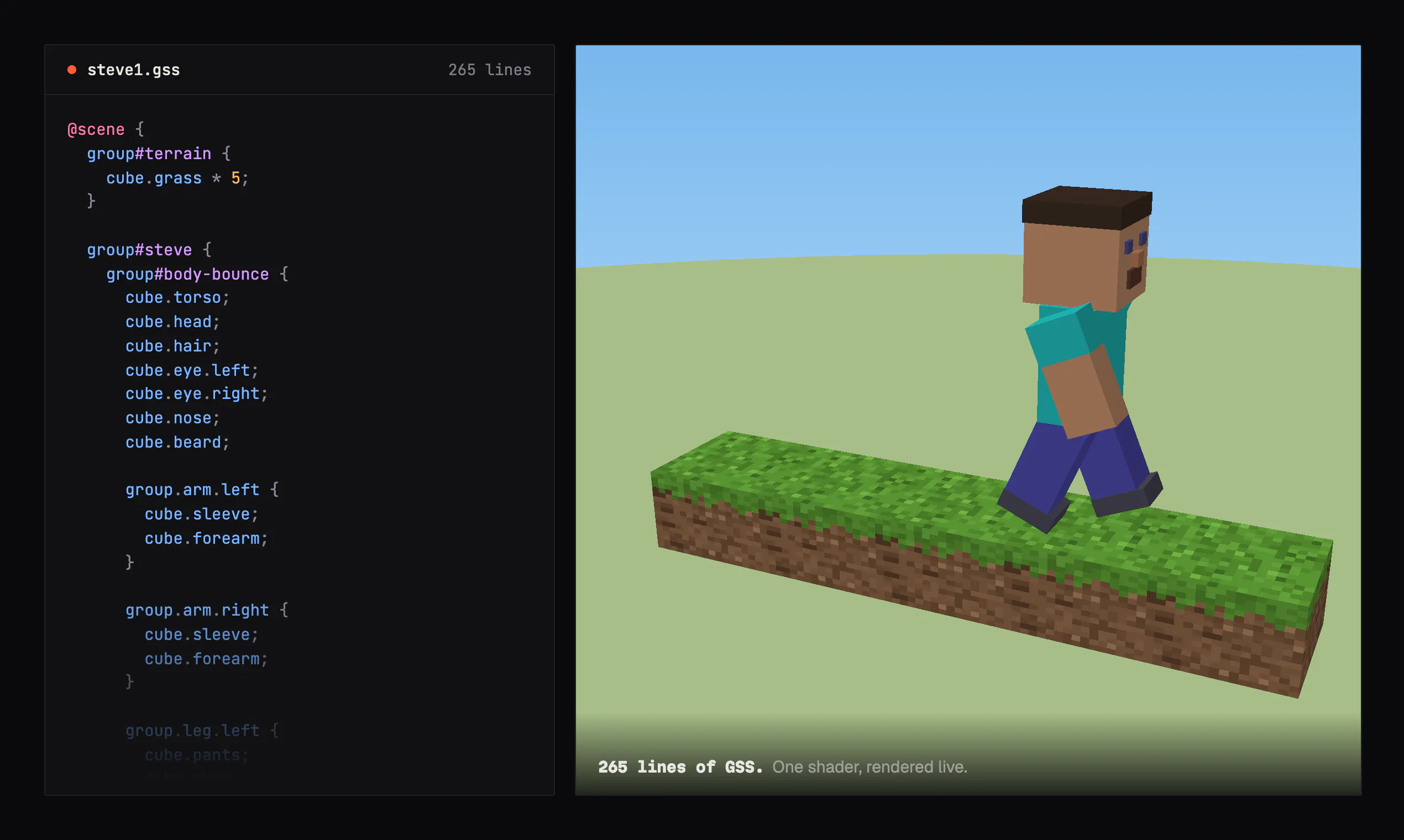Click the cube.eye.left; line
Screen dimensions: 1404x840
[x=192, y=370]
